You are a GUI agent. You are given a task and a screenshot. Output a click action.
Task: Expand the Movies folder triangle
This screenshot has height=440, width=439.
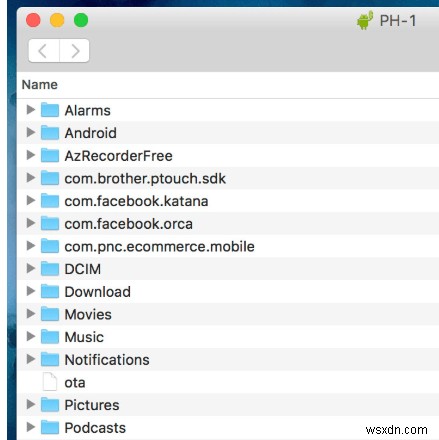(x=31, y=314)
